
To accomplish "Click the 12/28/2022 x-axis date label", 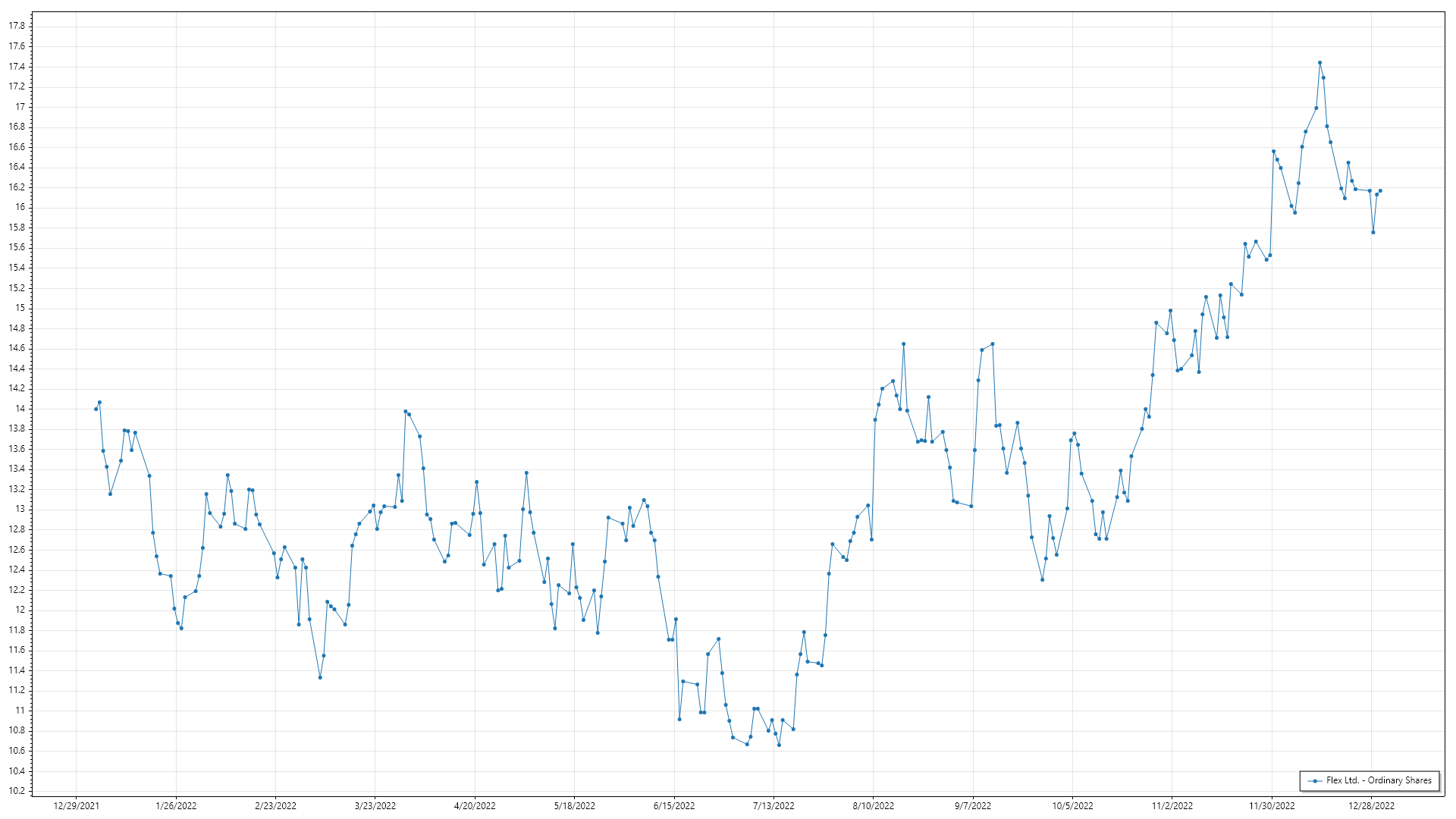I will pos(1371,805).
